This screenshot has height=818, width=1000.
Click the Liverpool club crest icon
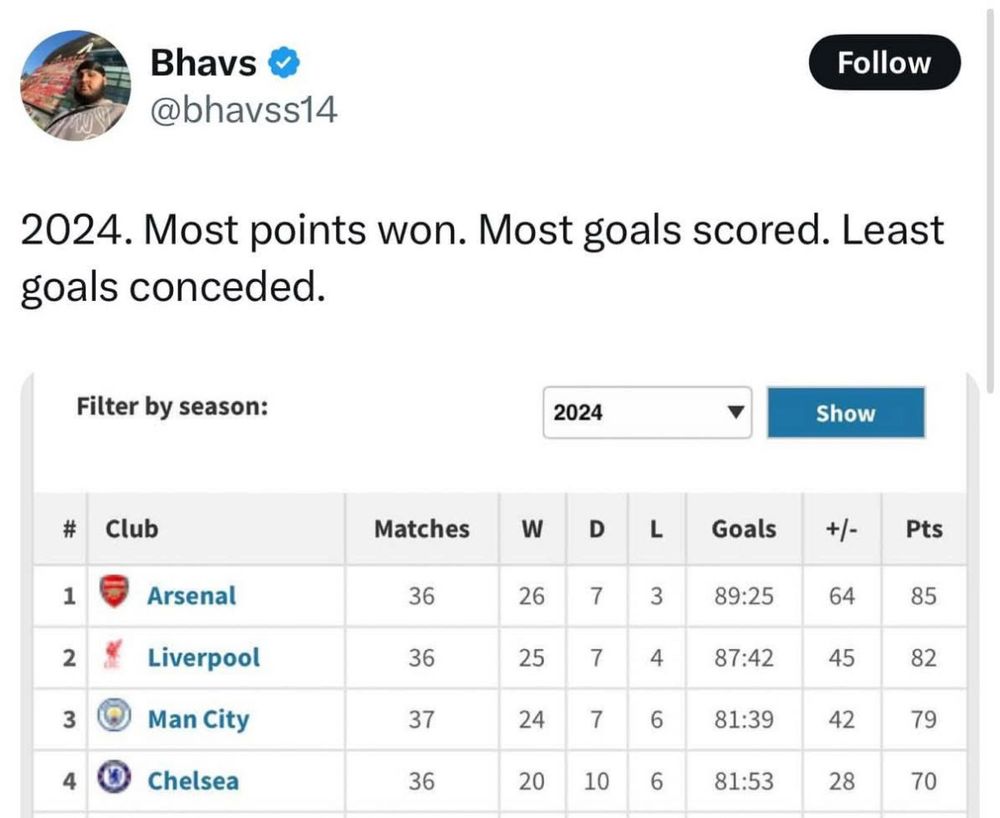pos(112,657)
